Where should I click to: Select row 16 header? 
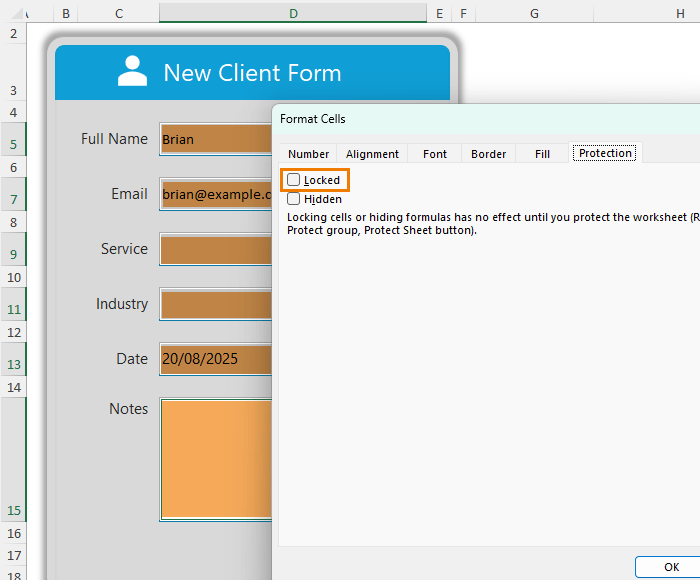[13, 533]
